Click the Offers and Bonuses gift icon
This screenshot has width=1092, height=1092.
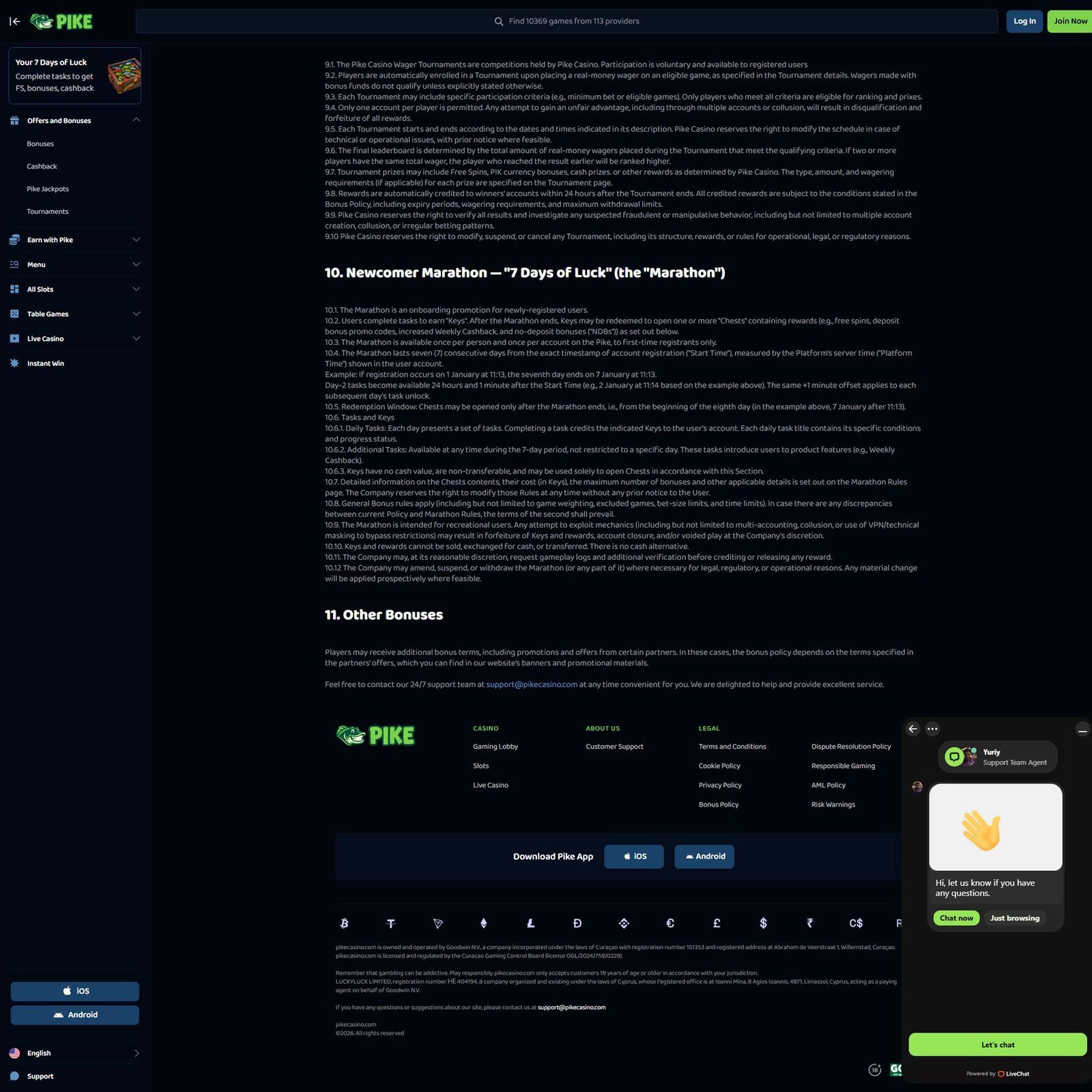(x=14, y=120)
